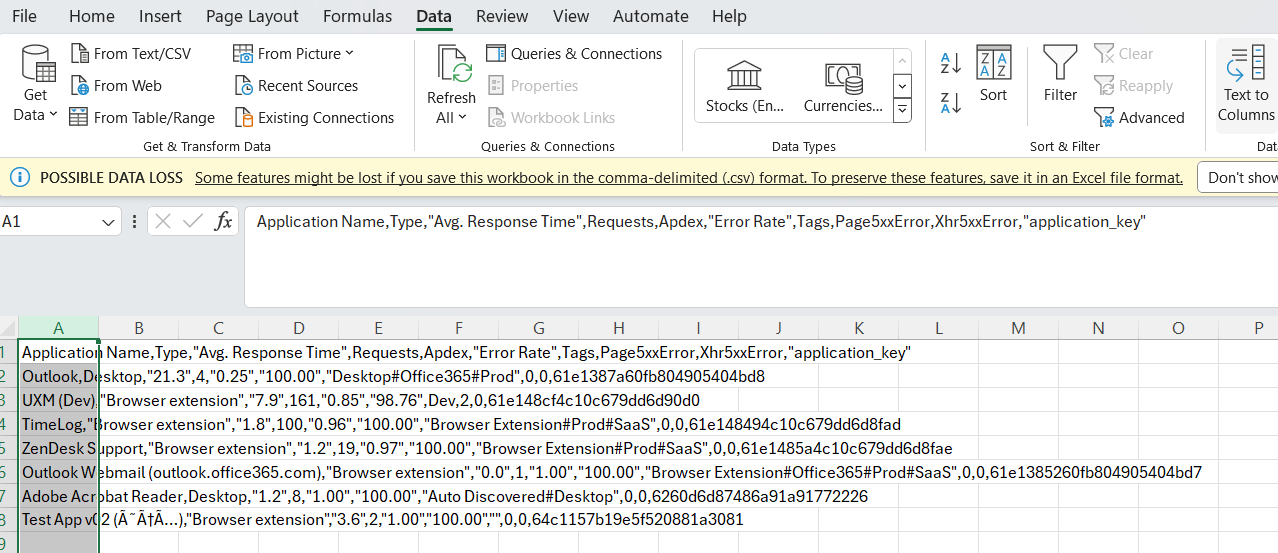
Task: Switch to the Formulas ribbon tab
Action: 357,16
